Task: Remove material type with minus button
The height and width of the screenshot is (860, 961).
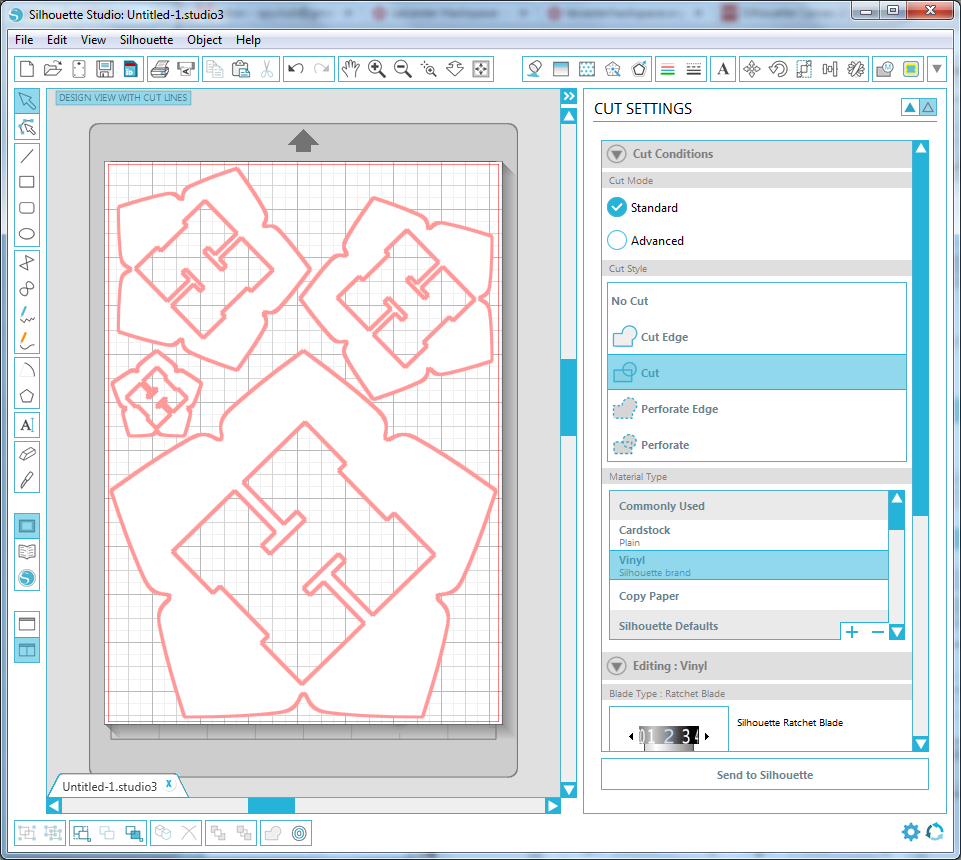Action: click(x=878, y=631)
